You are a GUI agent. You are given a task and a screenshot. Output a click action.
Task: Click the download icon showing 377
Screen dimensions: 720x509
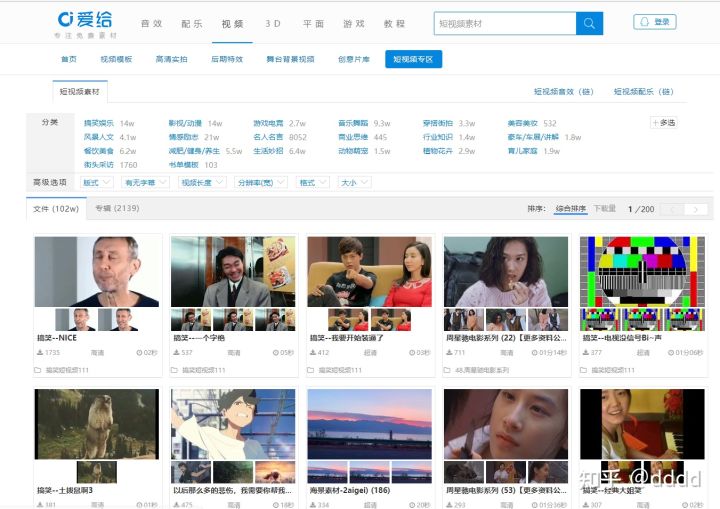click(x=585, y=353)
